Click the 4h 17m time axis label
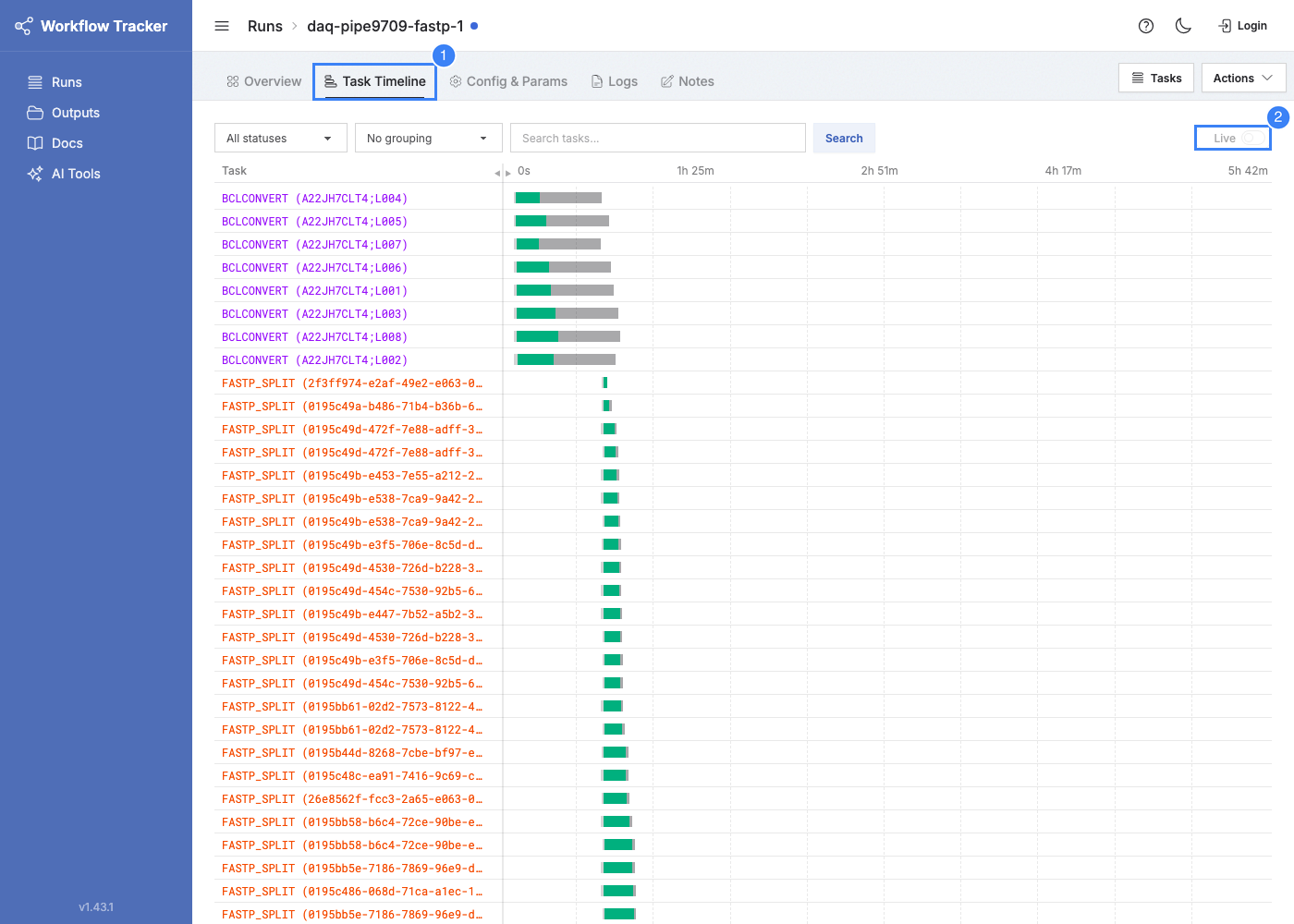The width and height of the screenshot is (1294, 924). click(1063, 171)
